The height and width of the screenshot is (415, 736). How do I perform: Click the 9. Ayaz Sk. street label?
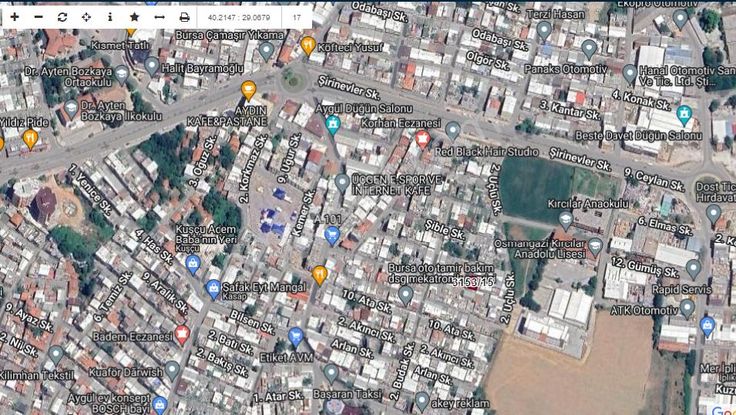point(29,317)
